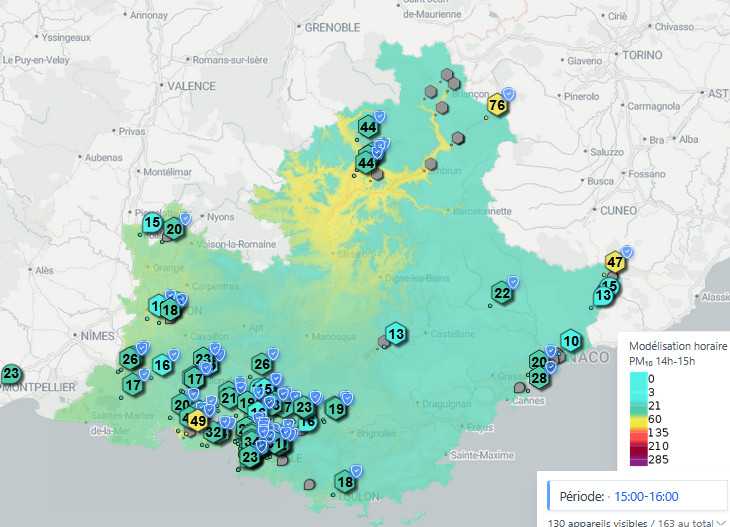
Task: Click shield badge on the 76 marker
Action: point(508,93)
